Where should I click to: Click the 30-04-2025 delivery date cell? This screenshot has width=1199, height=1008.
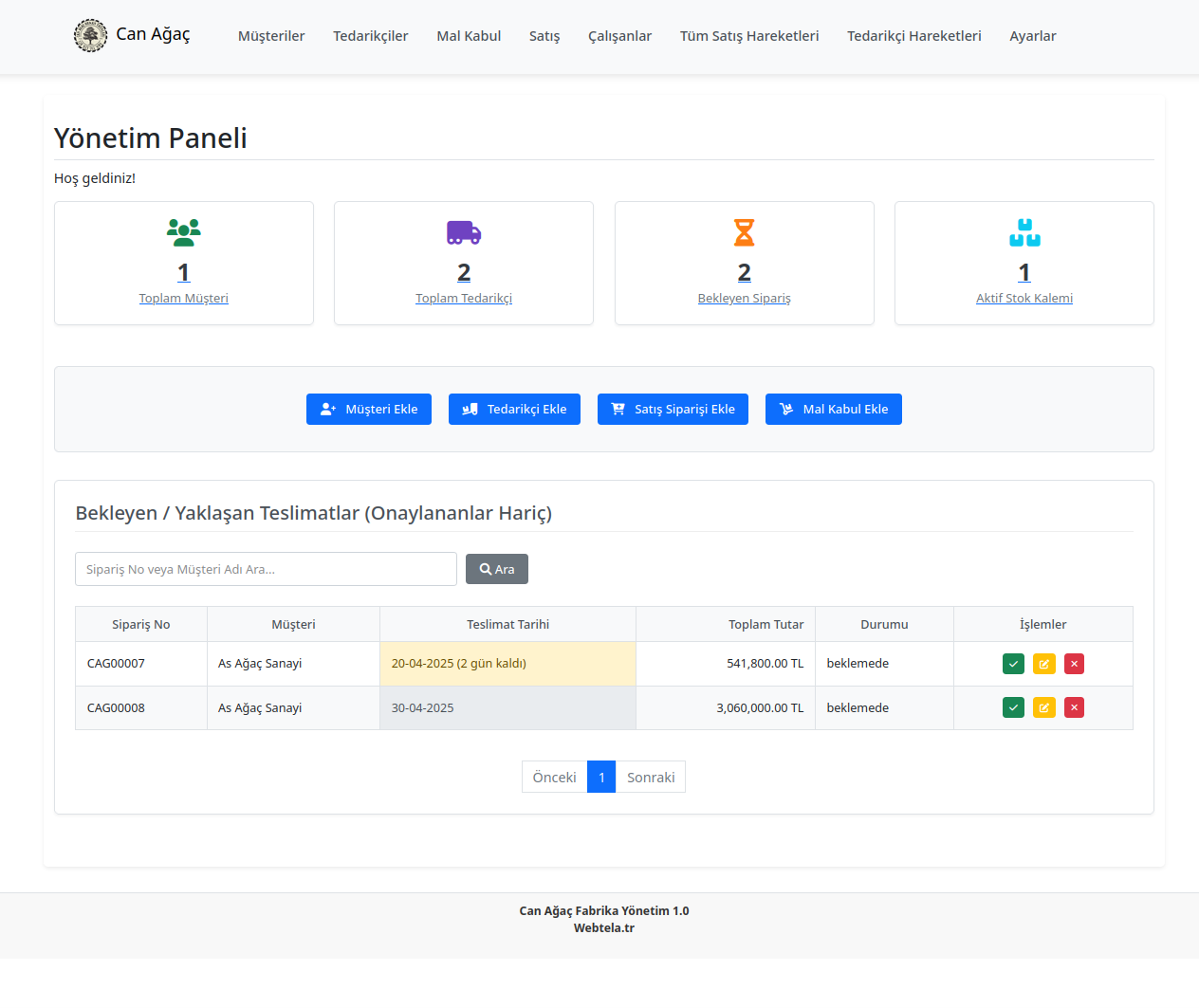(507, 707)
